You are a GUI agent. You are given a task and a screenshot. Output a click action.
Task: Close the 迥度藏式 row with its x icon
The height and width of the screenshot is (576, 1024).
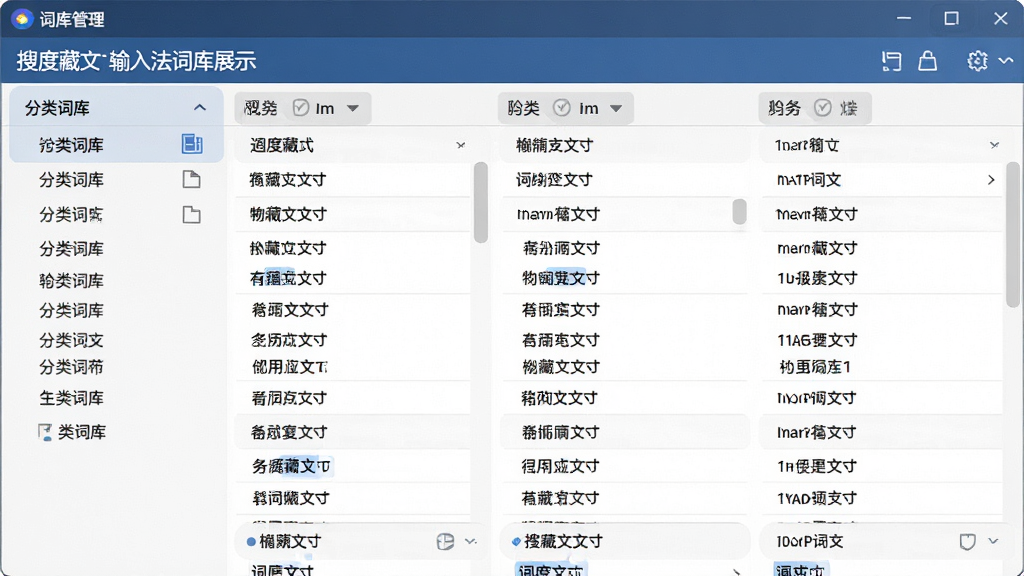(x=460, y=145)
